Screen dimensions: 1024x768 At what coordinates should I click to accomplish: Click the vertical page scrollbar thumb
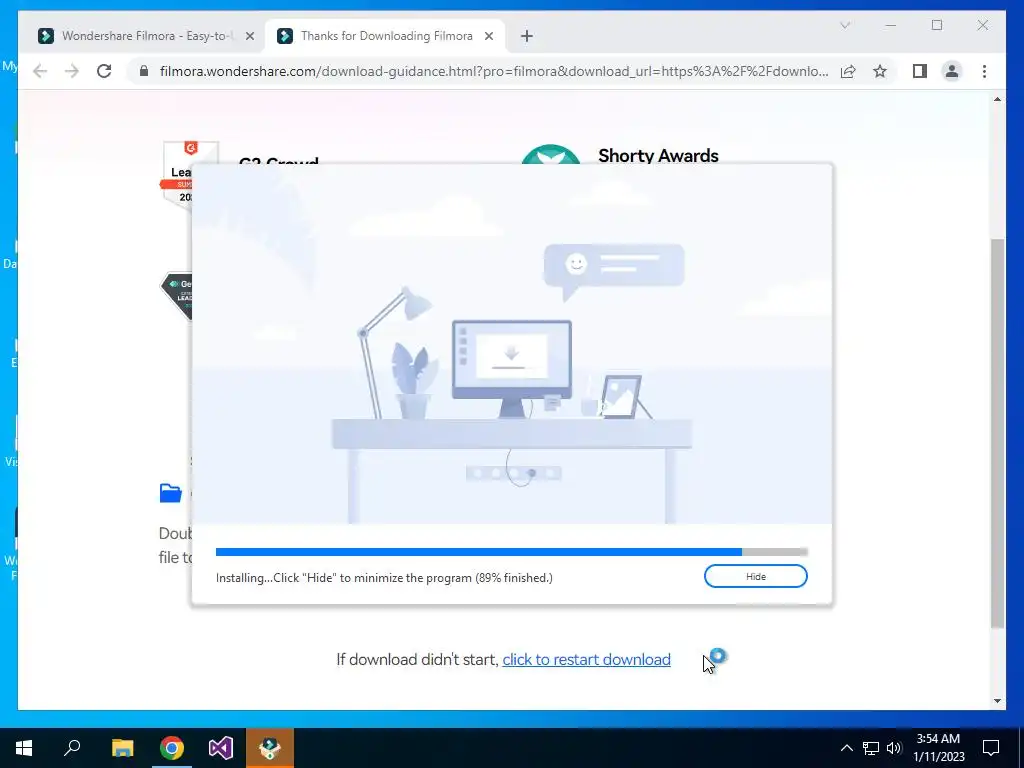point(997,432)
